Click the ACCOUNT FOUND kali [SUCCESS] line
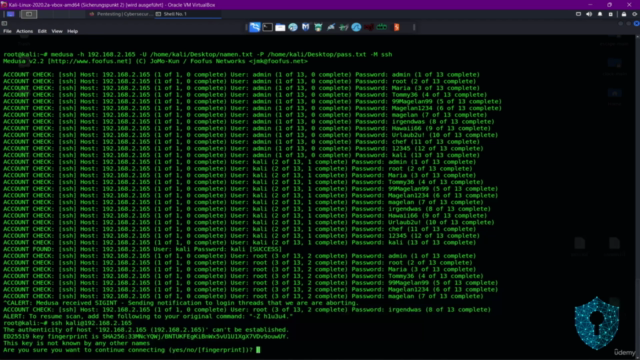This screenshot has height=360, width=640. [142, 249]
